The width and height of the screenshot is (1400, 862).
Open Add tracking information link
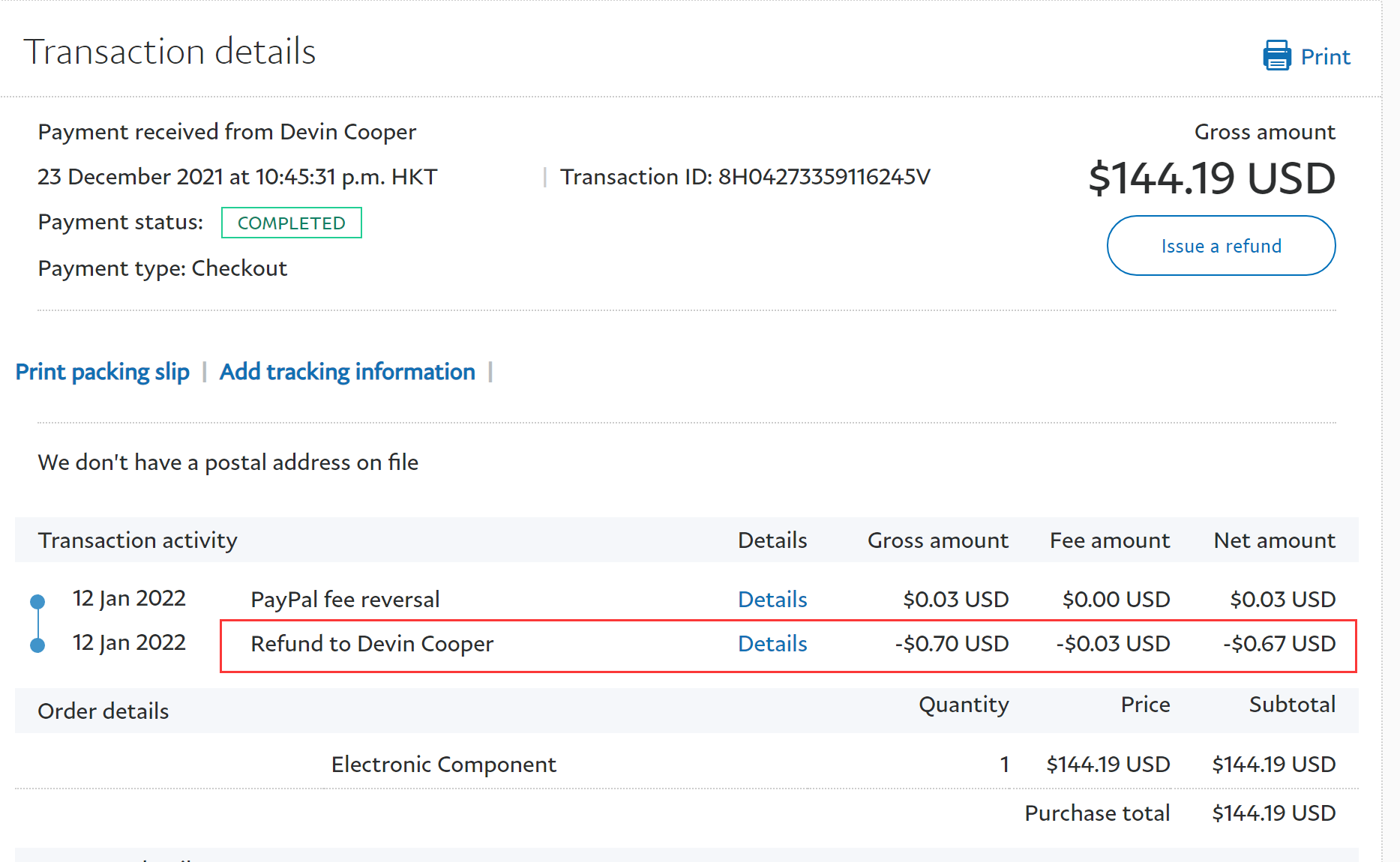point(347,372)
